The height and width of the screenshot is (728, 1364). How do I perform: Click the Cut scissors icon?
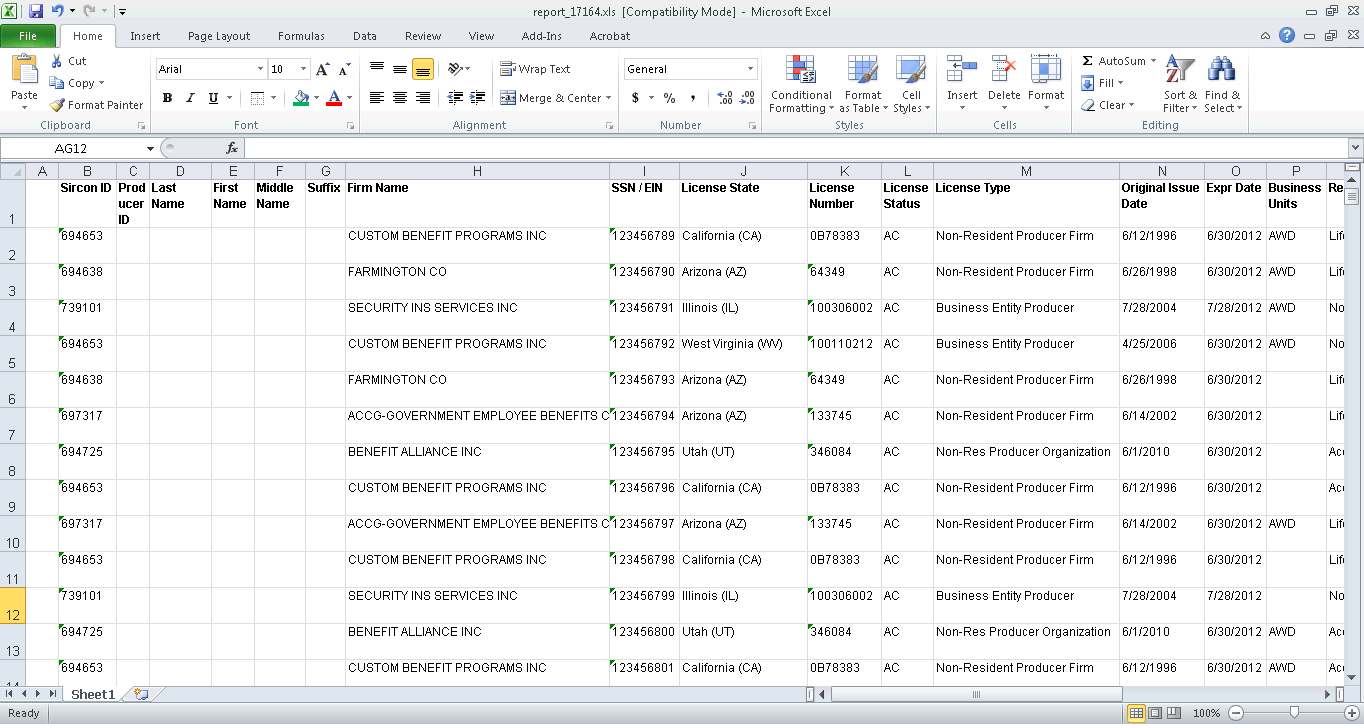57,61
